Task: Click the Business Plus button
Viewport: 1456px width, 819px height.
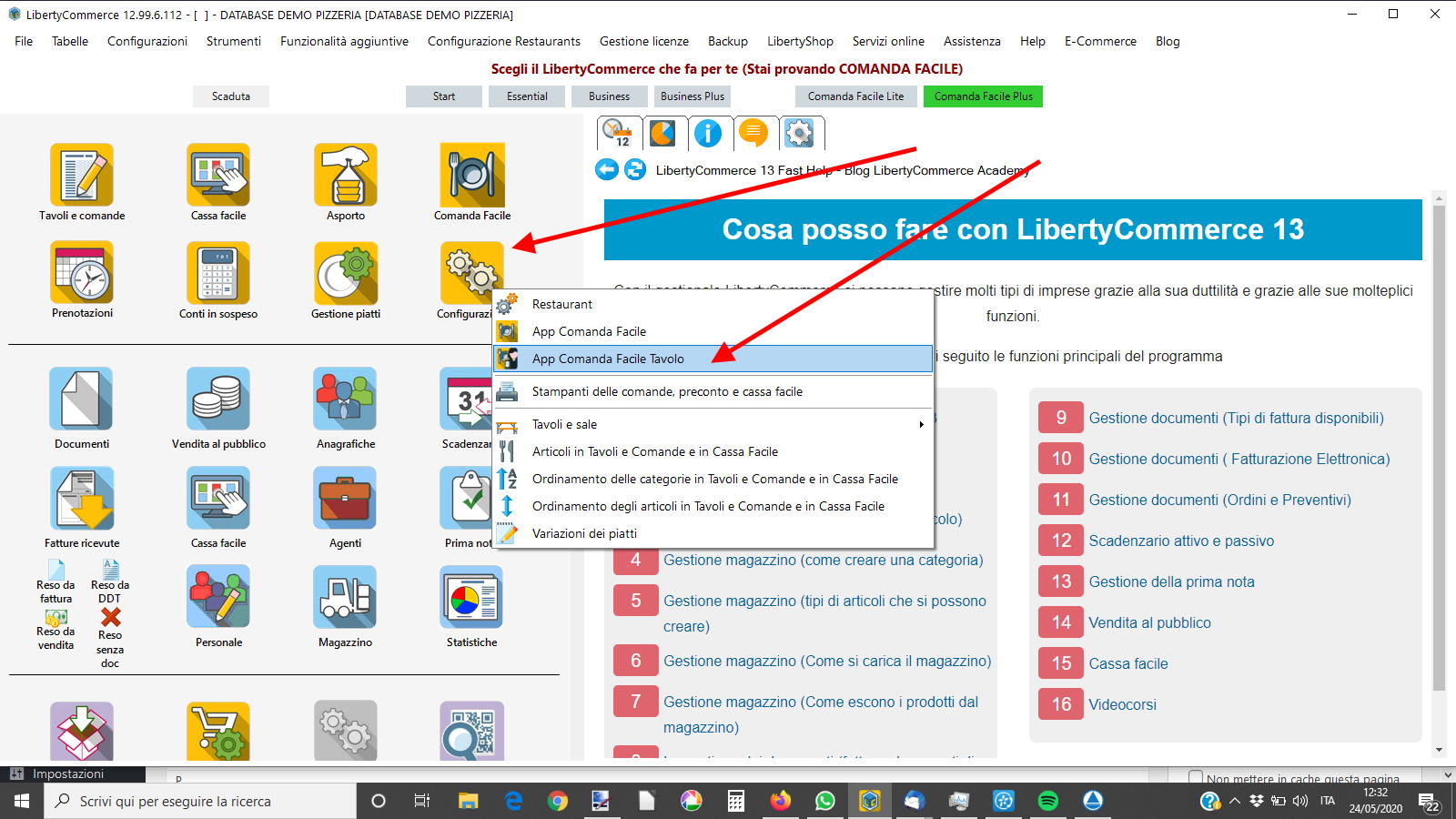Action: click(693, 96)
